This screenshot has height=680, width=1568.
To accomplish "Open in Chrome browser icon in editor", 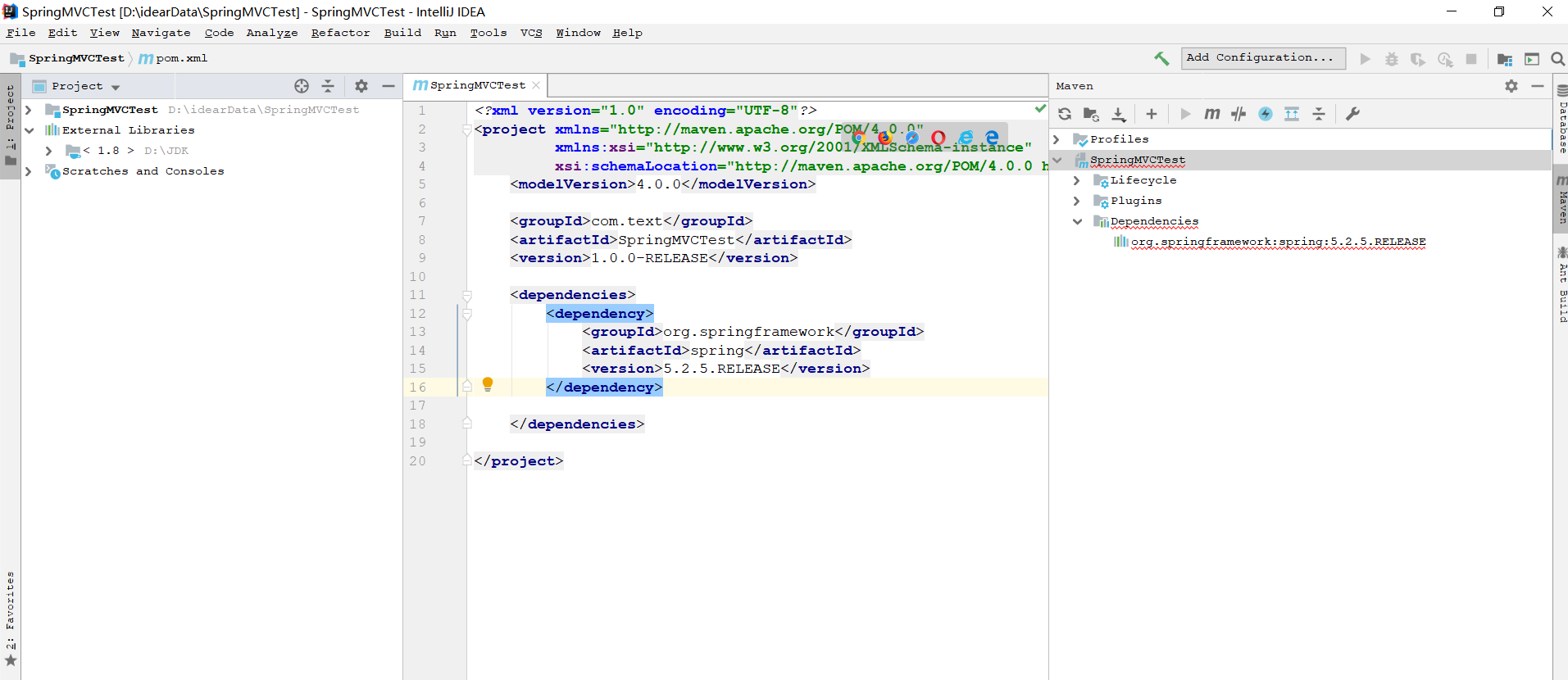I will 858,138.
